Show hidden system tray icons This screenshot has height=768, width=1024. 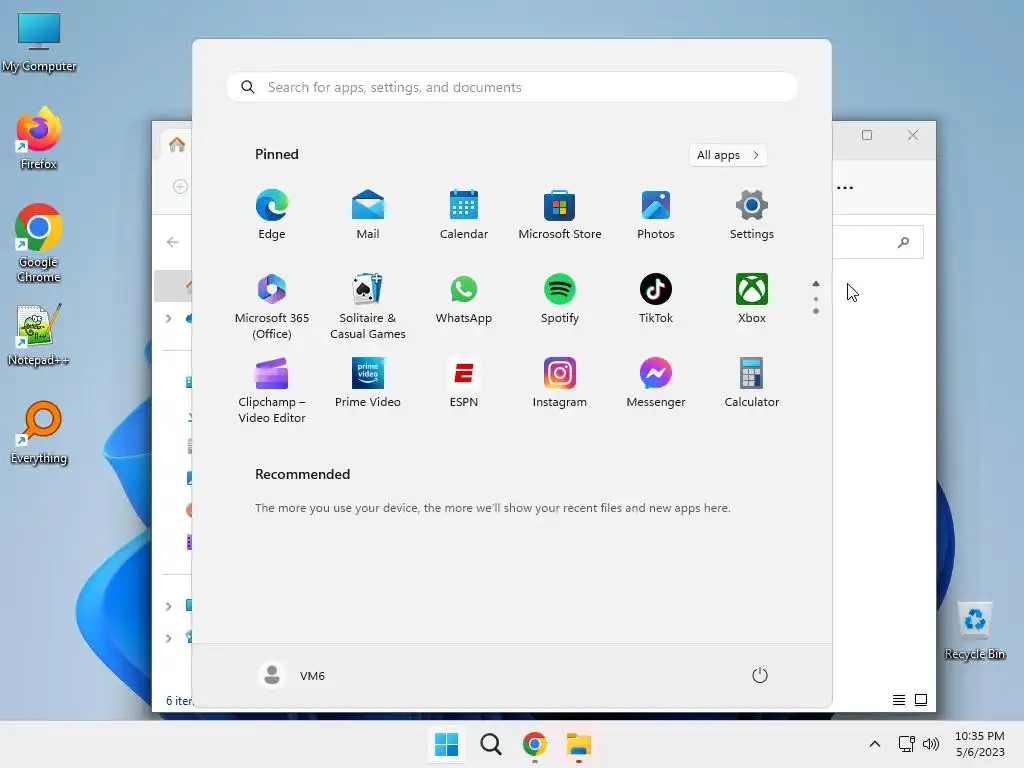[875, 744]
